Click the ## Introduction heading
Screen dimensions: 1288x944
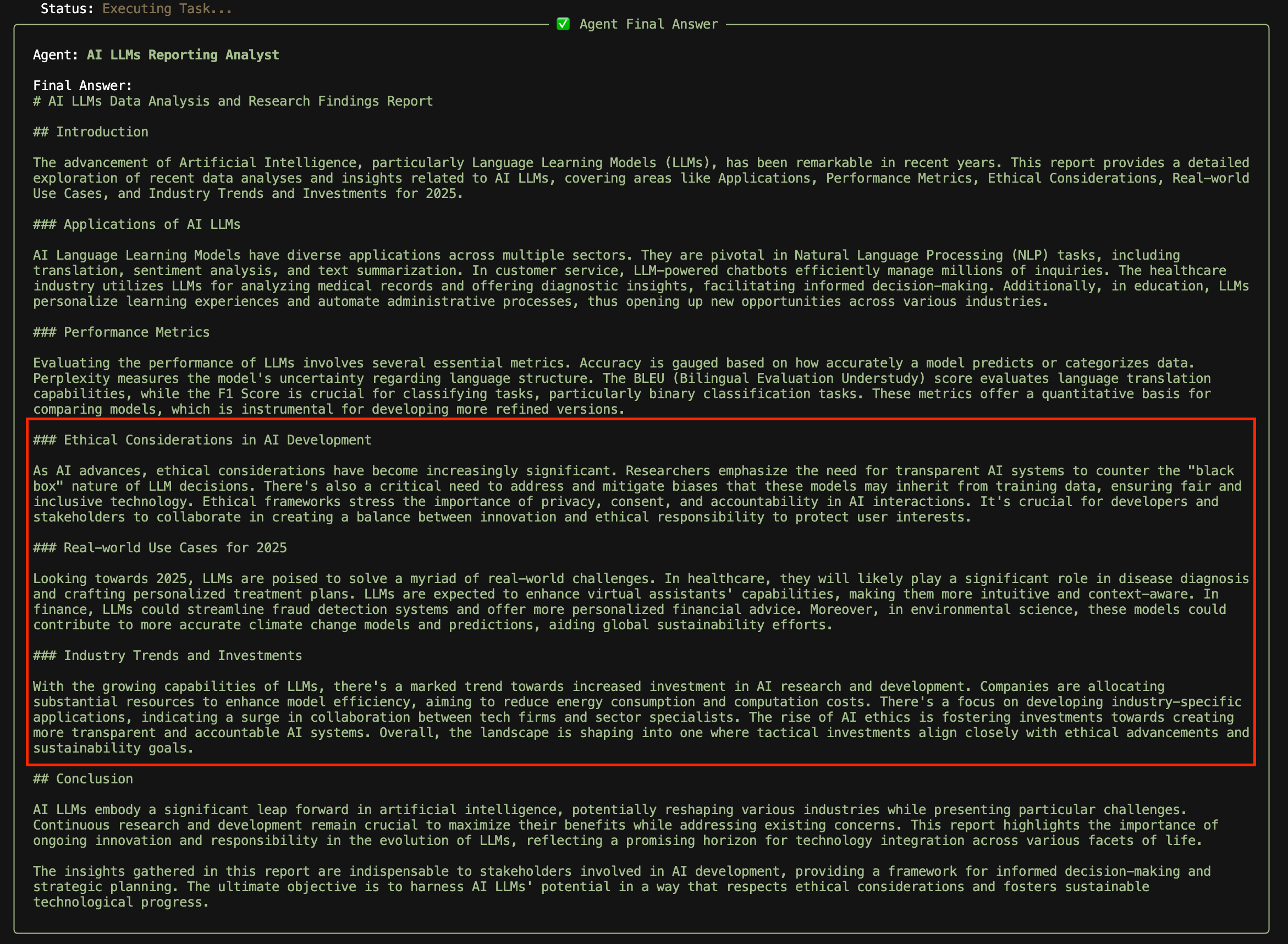coord(91,132)
